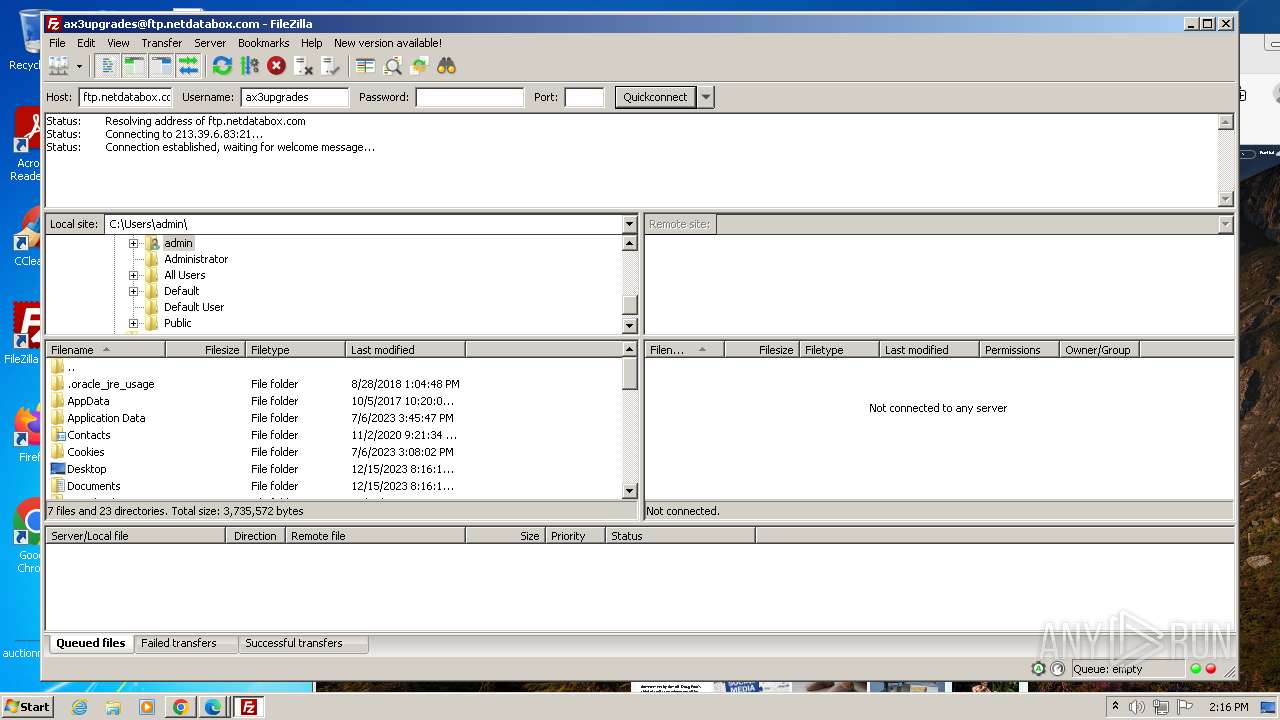Expand the admin folder in tree
This screenshot has width=1280, height=720.
133,243
